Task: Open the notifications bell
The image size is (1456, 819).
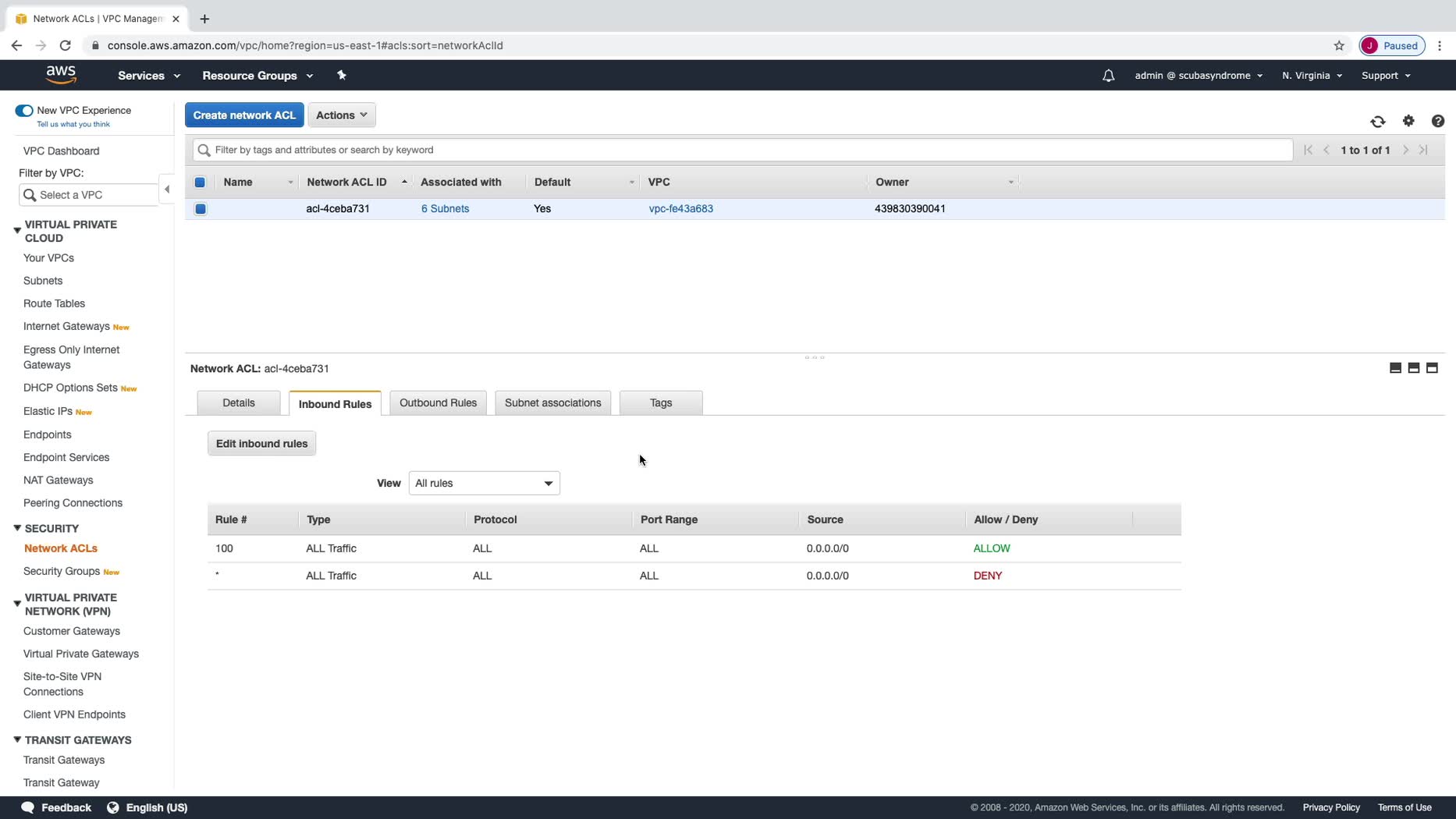Action: point(1108,76)
